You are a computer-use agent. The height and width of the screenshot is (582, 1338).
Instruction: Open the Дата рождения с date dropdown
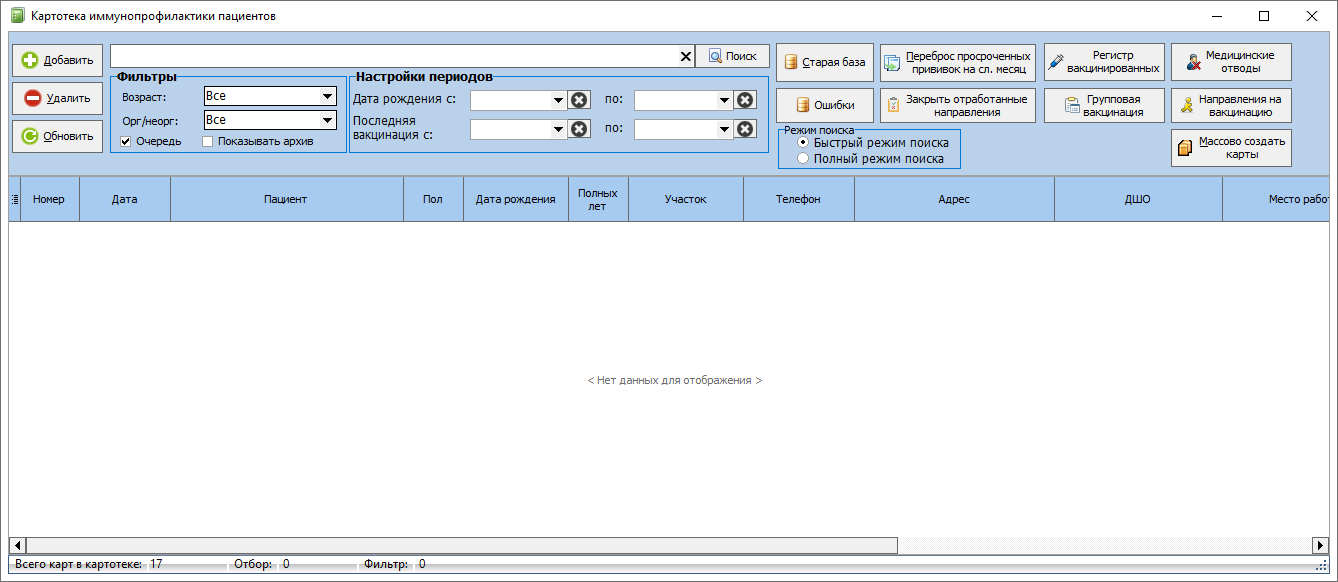pyautogui.click(x=558, y=100)
